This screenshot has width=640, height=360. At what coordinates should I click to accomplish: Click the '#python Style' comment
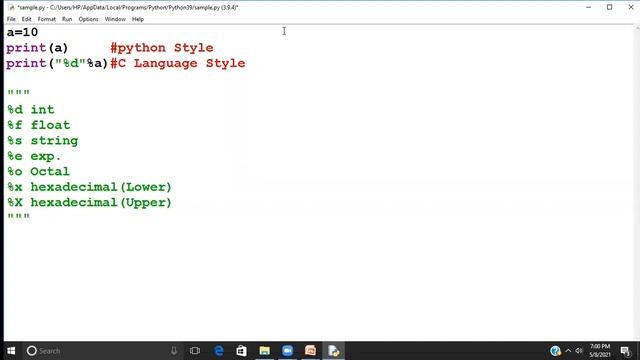(162, 48)
